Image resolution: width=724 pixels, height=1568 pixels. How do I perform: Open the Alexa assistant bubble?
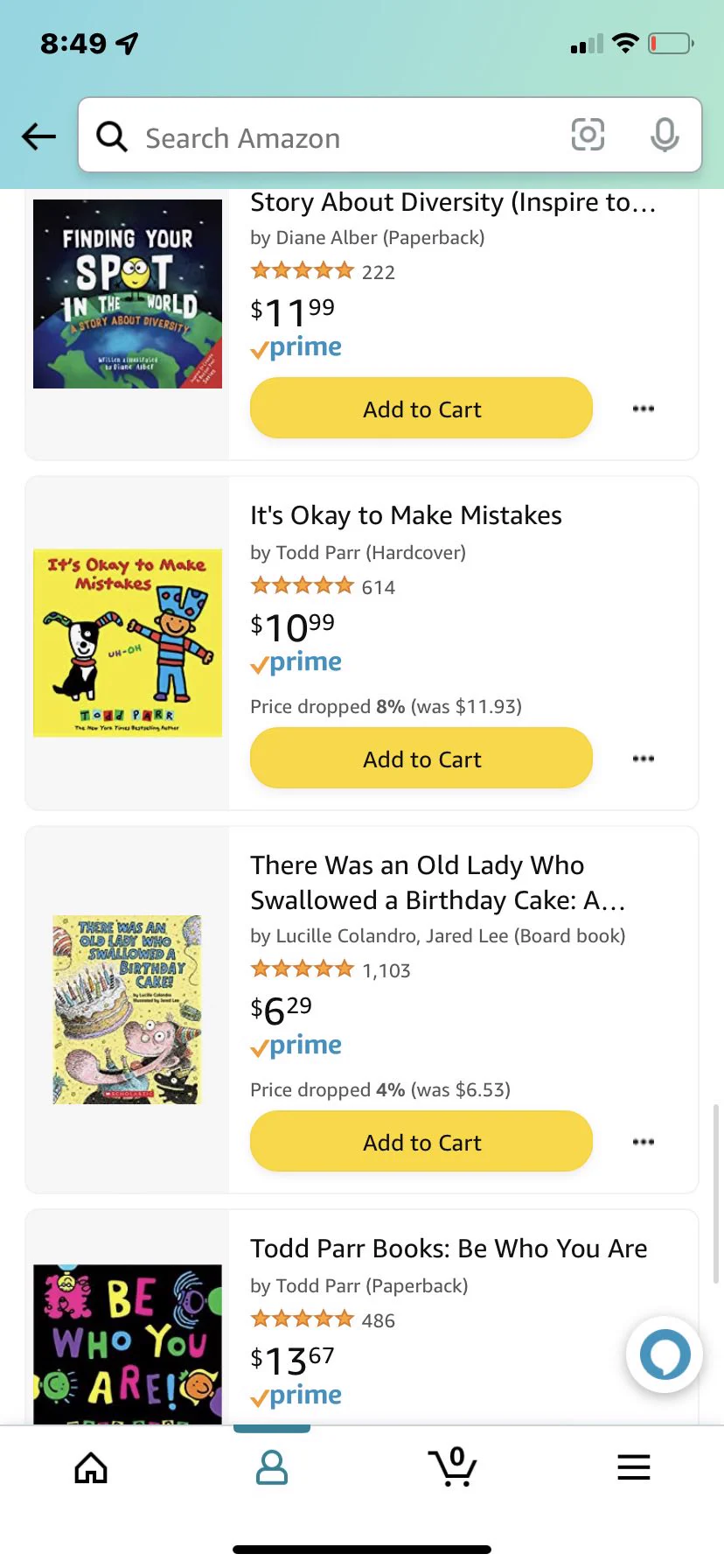[x=665, y=1354]
